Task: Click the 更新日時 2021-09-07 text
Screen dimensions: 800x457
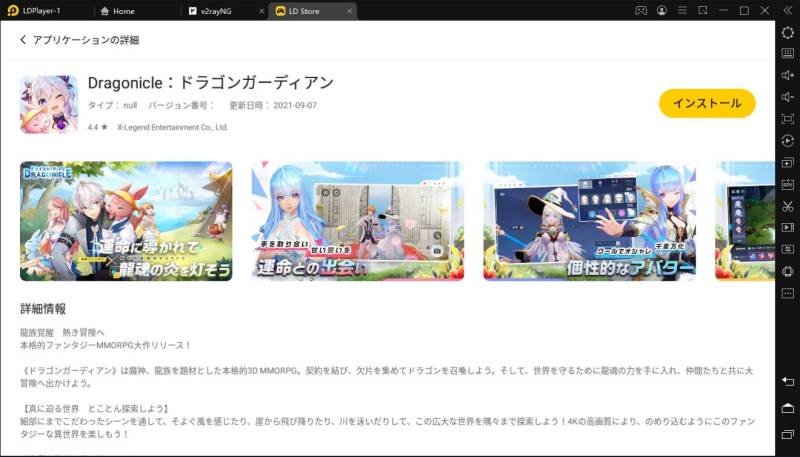Action: [x=273, y=105]
